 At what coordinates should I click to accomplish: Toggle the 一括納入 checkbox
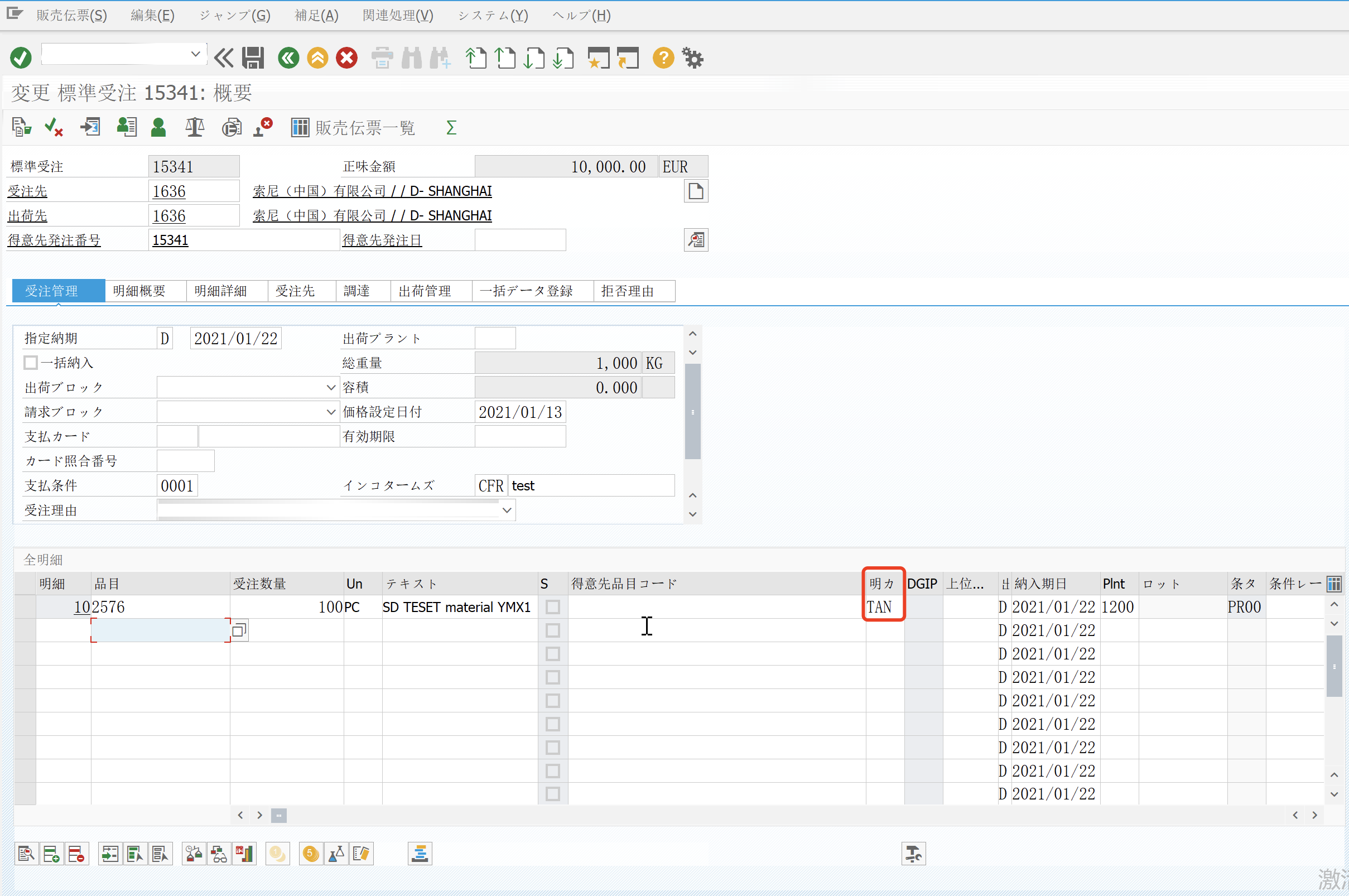(31, 363)
